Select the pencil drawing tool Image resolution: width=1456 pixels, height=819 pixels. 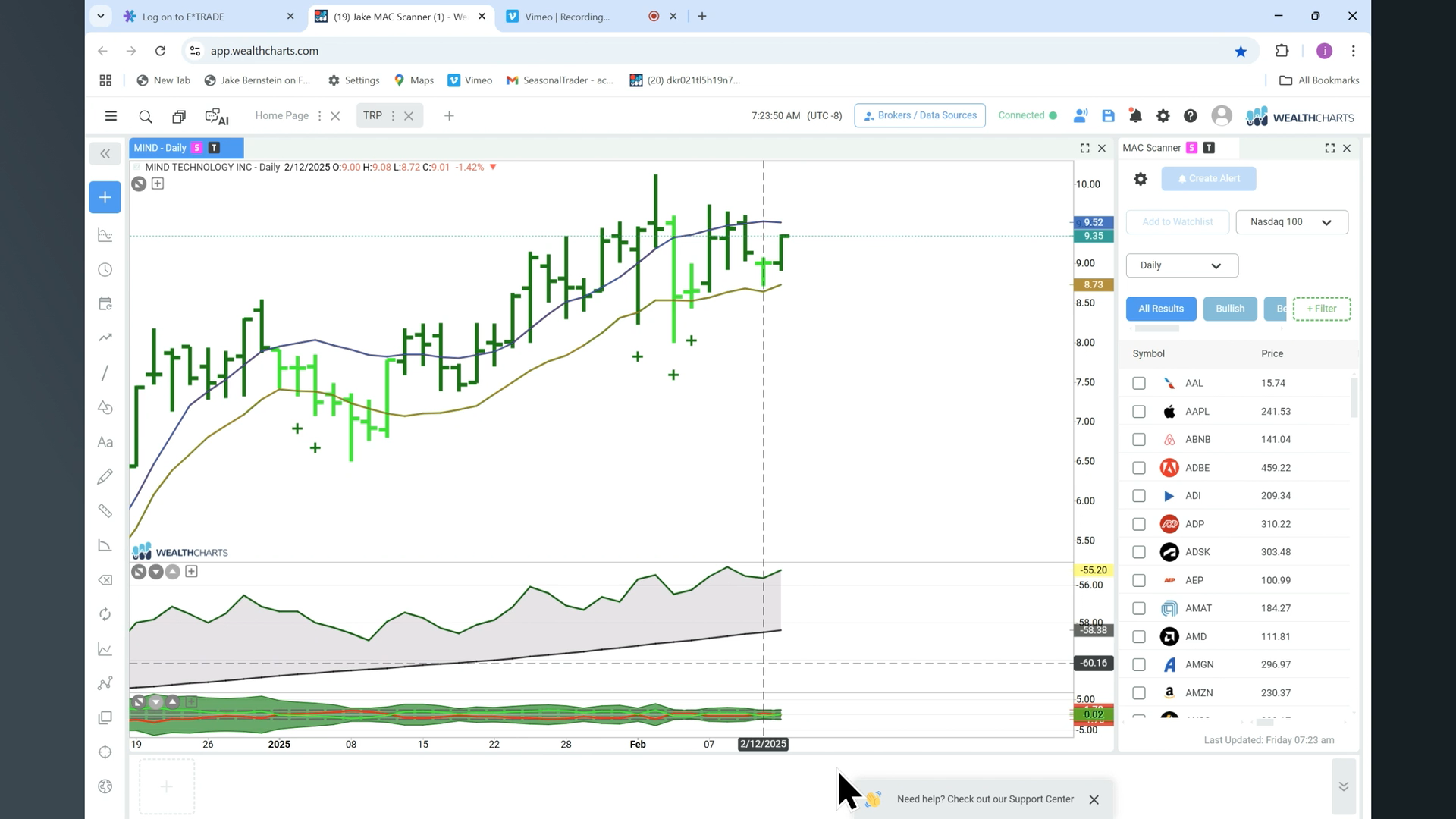(105, 476)
